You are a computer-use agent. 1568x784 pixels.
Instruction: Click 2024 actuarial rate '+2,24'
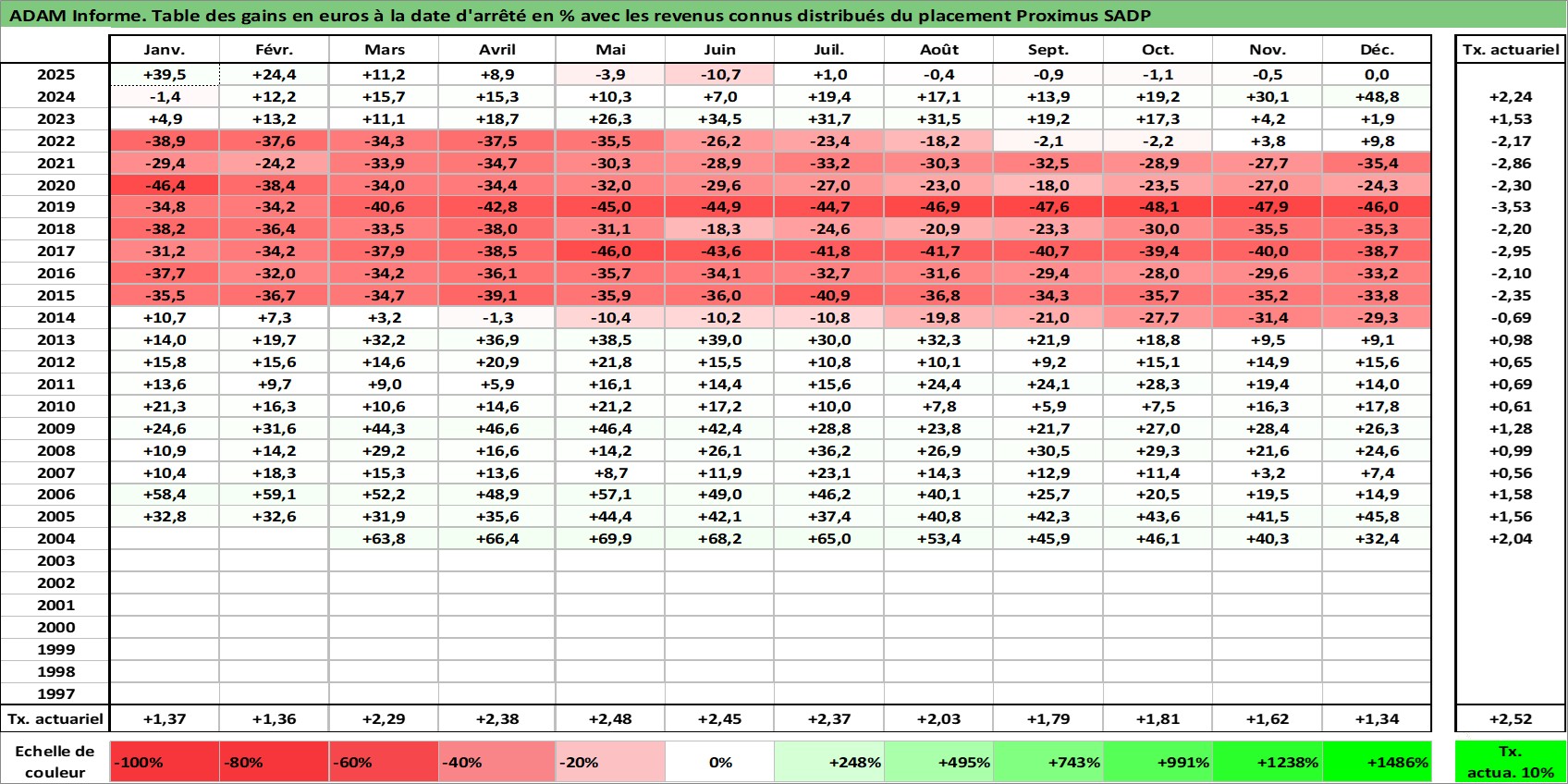click(1511, 97)
